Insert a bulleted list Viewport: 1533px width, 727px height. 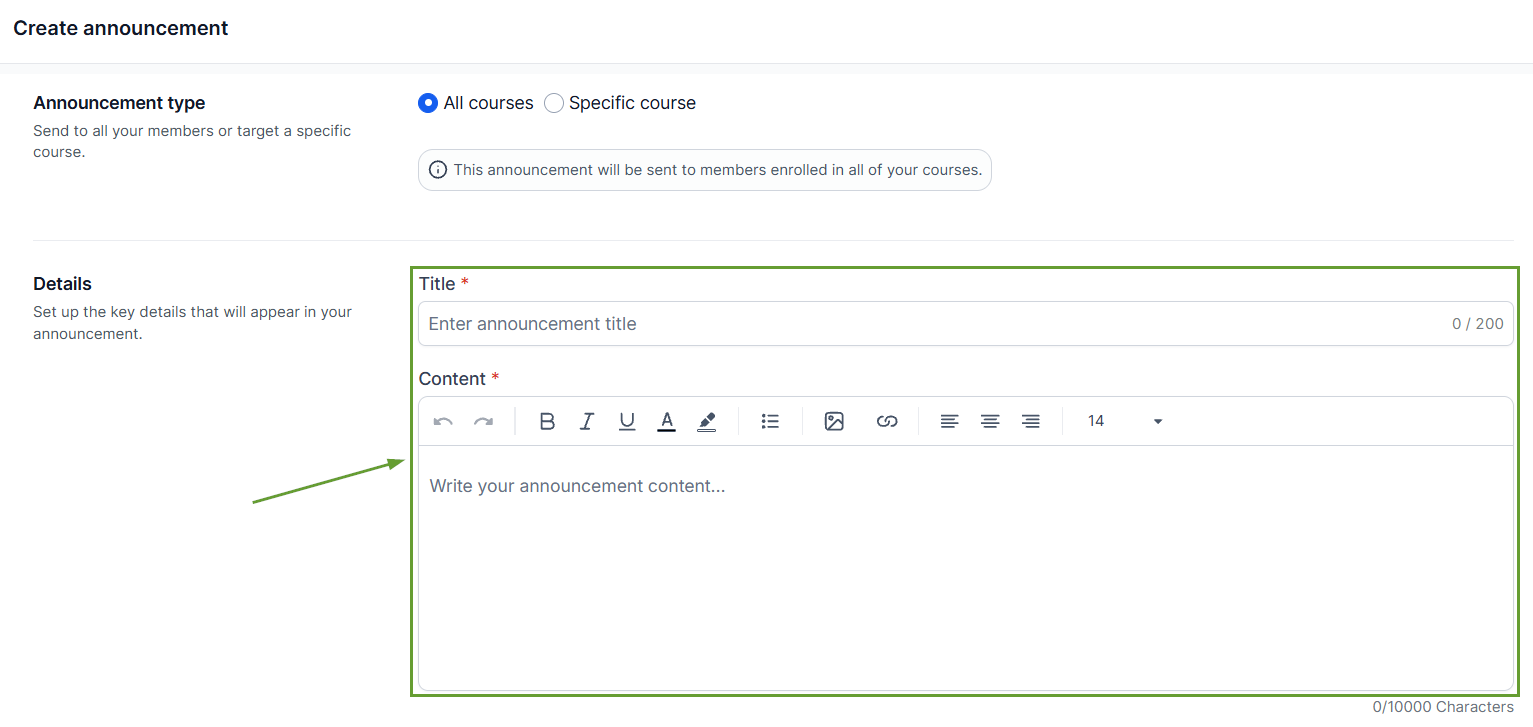tap(770, 422)
